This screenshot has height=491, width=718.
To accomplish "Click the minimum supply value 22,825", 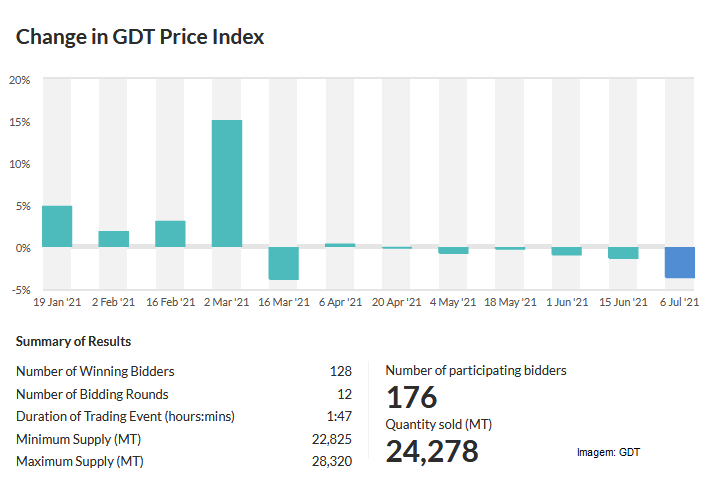I will click(x=332, y=440).
